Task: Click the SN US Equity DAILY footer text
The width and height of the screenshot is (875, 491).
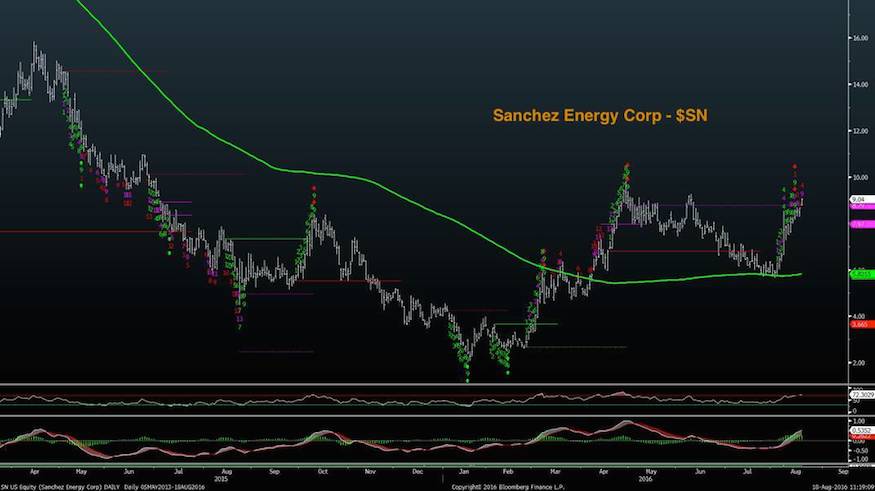Action: [x=103, y=487]
